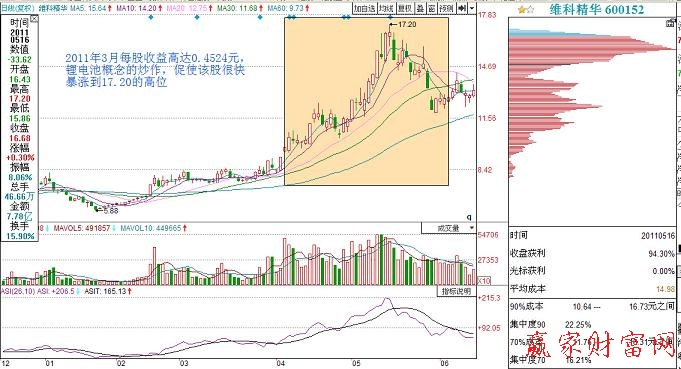Expand the chart toolbar dropdown arrow
The image size is (681, 369).
click(x=472, y=8)
